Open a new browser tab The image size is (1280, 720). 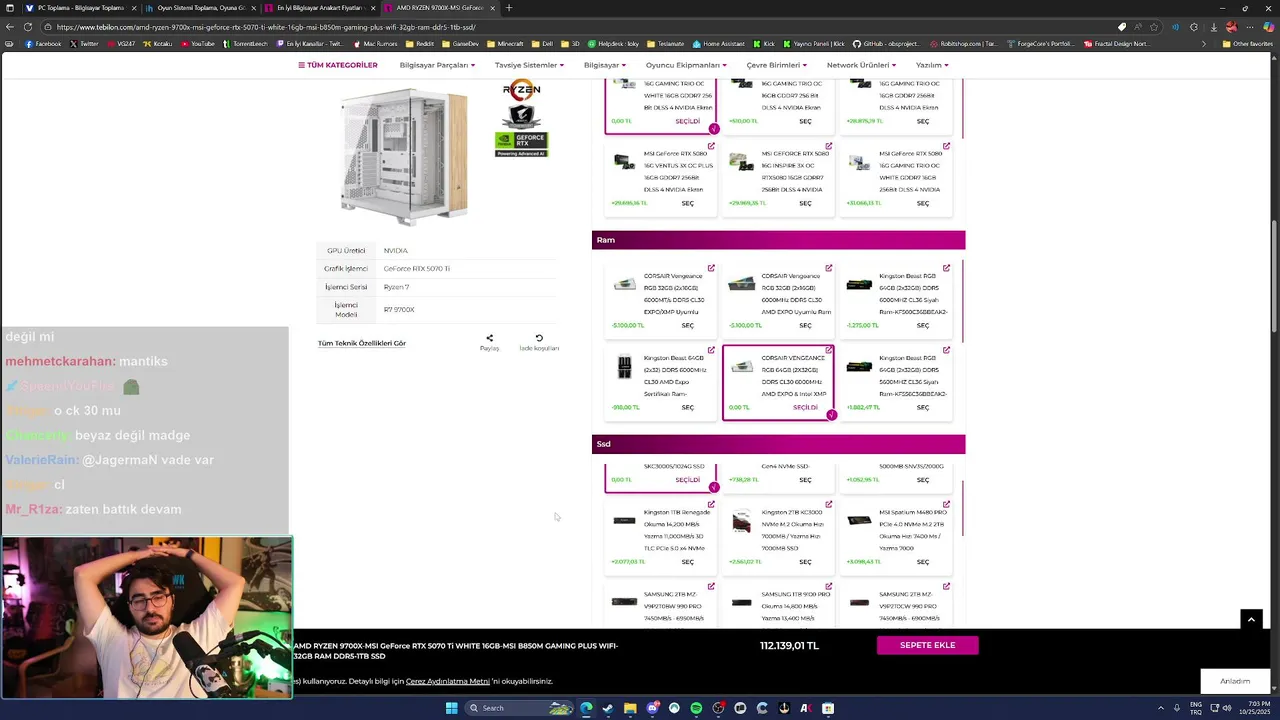click(x=508, y=8)
